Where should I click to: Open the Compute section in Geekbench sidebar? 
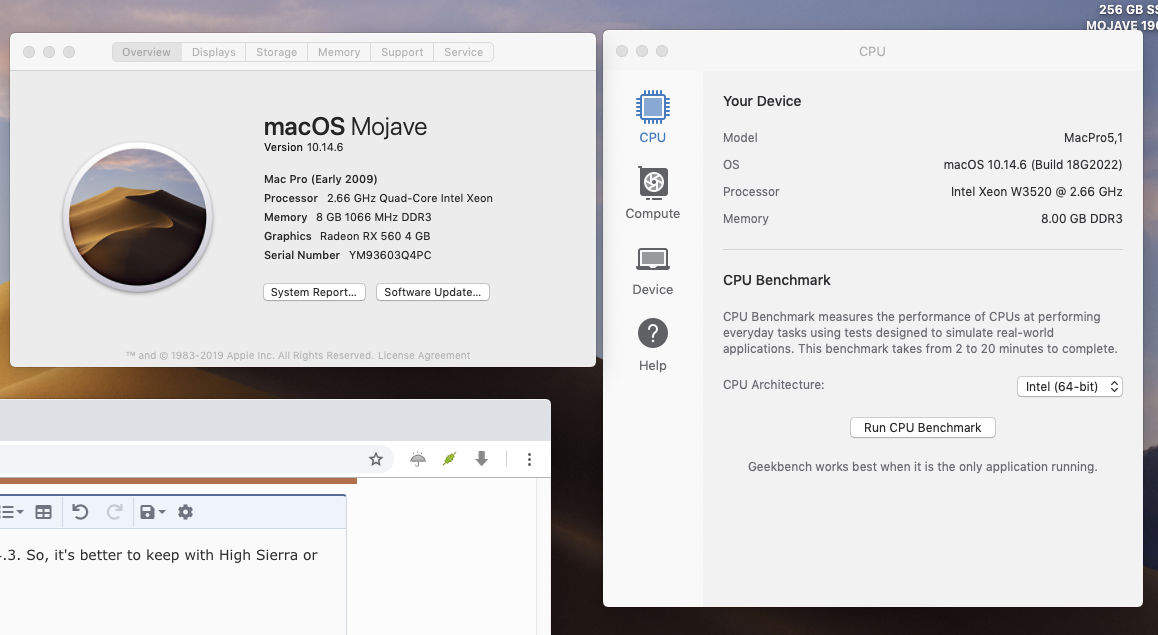(652, 193)
